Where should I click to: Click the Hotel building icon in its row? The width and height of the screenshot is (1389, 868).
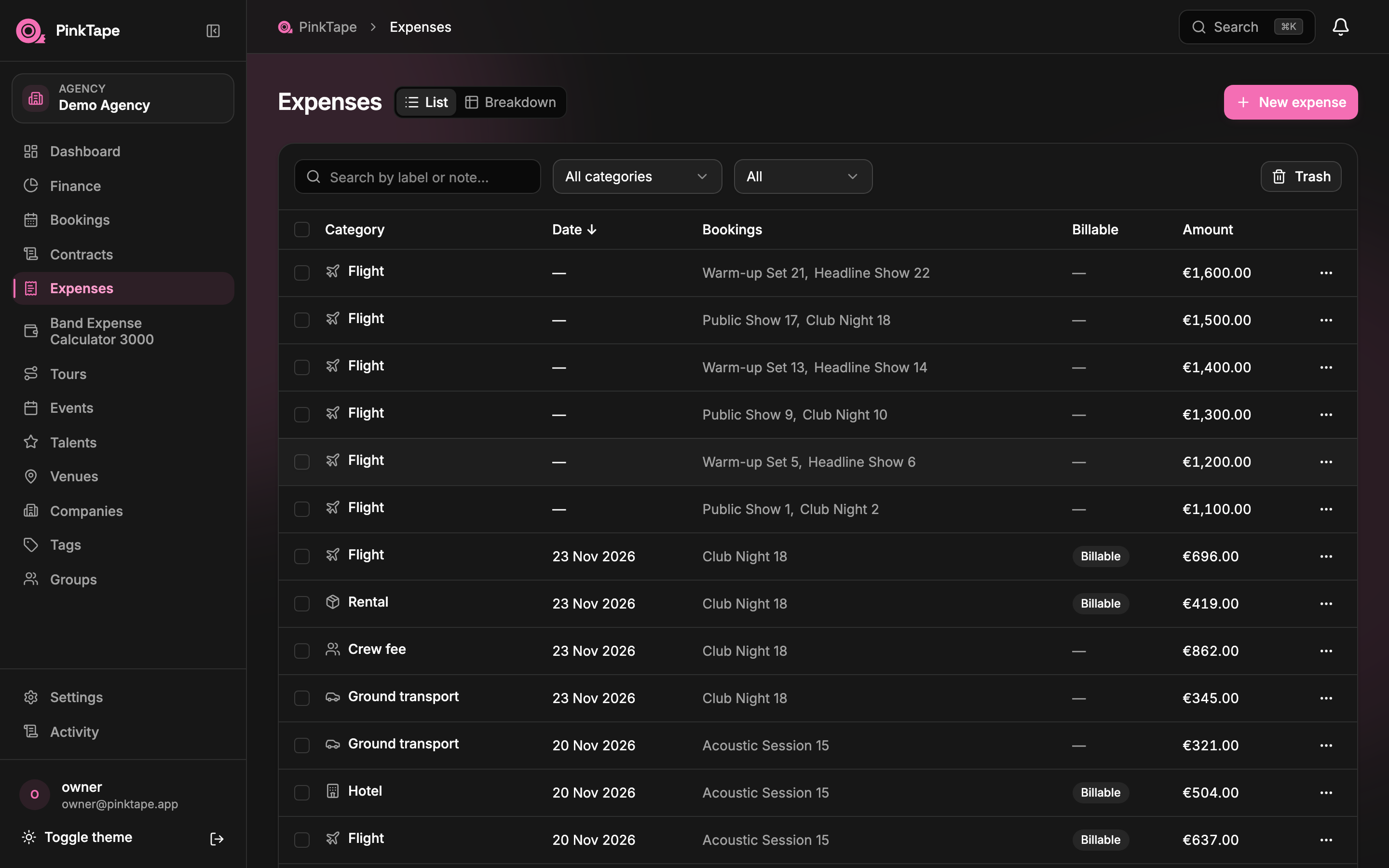333,790
